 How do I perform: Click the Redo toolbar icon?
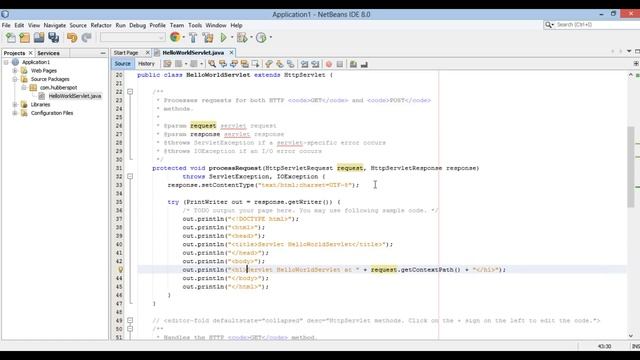coord(87,38)
